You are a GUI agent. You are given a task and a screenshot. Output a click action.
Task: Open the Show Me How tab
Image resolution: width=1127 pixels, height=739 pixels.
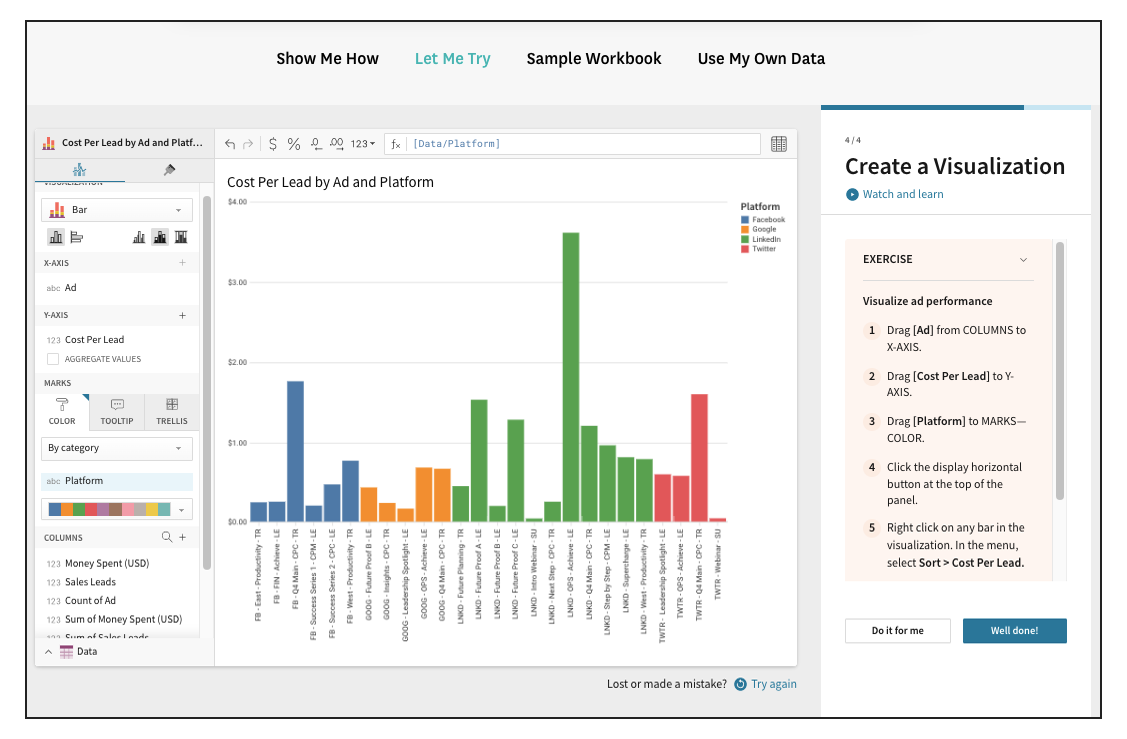[328, 59]
